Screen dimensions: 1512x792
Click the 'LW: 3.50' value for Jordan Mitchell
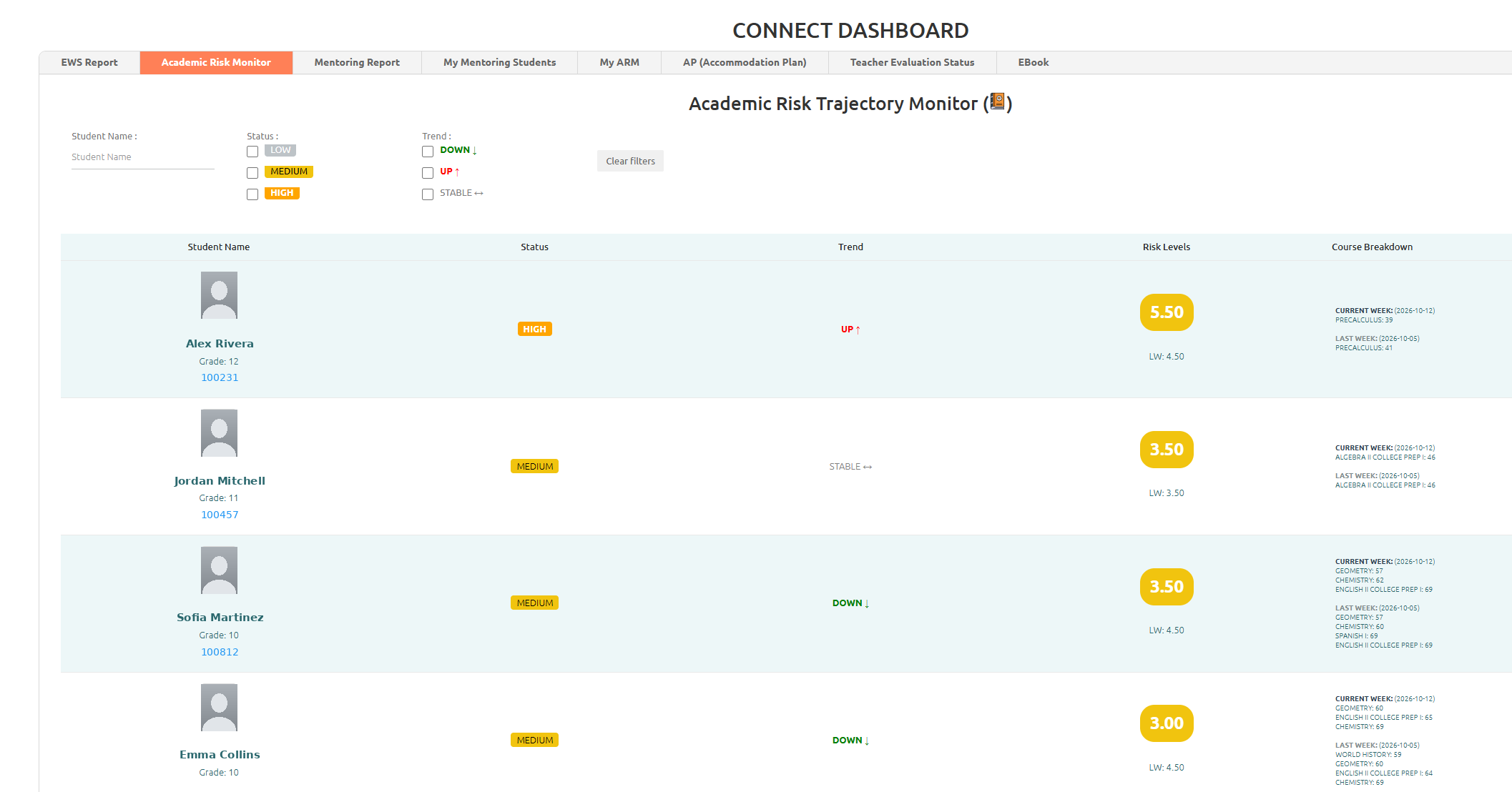tap(1167, 493)
